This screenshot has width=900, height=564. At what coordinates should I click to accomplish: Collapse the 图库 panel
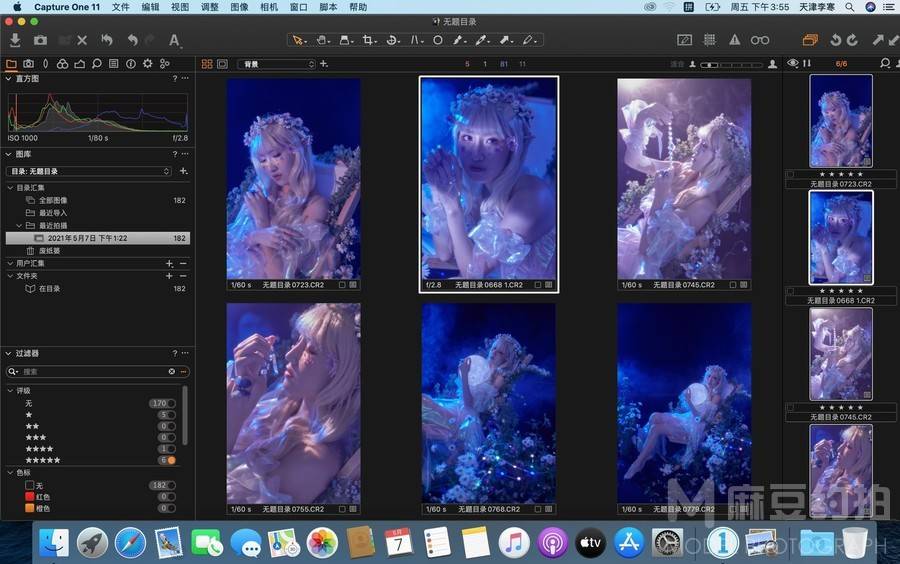point(9,154)
